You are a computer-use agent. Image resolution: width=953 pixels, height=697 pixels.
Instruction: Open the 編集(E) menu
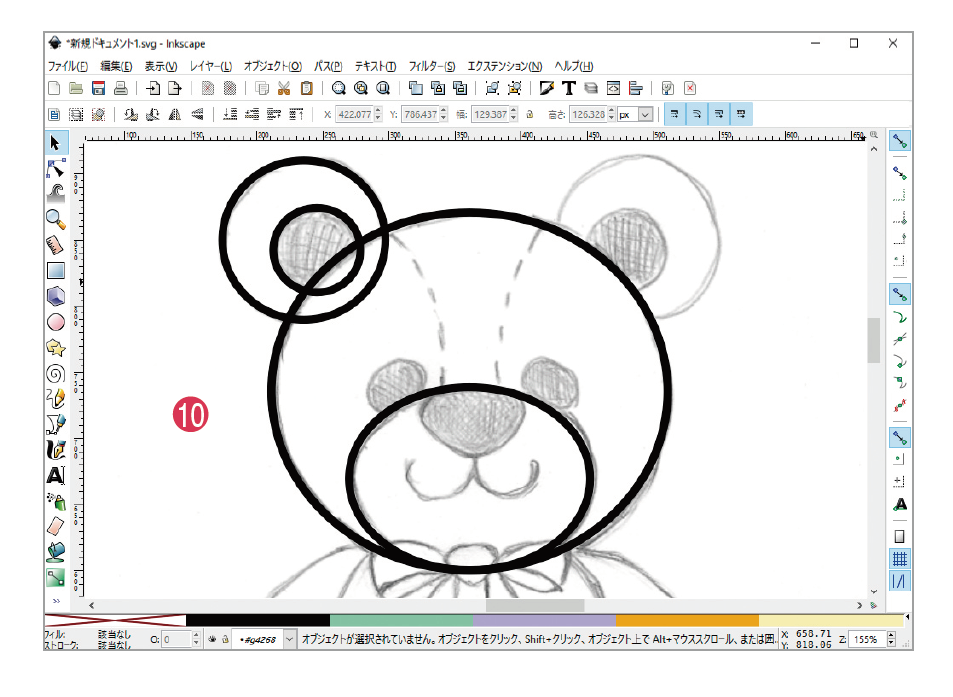pyautogui.click(x=116, y=66)
